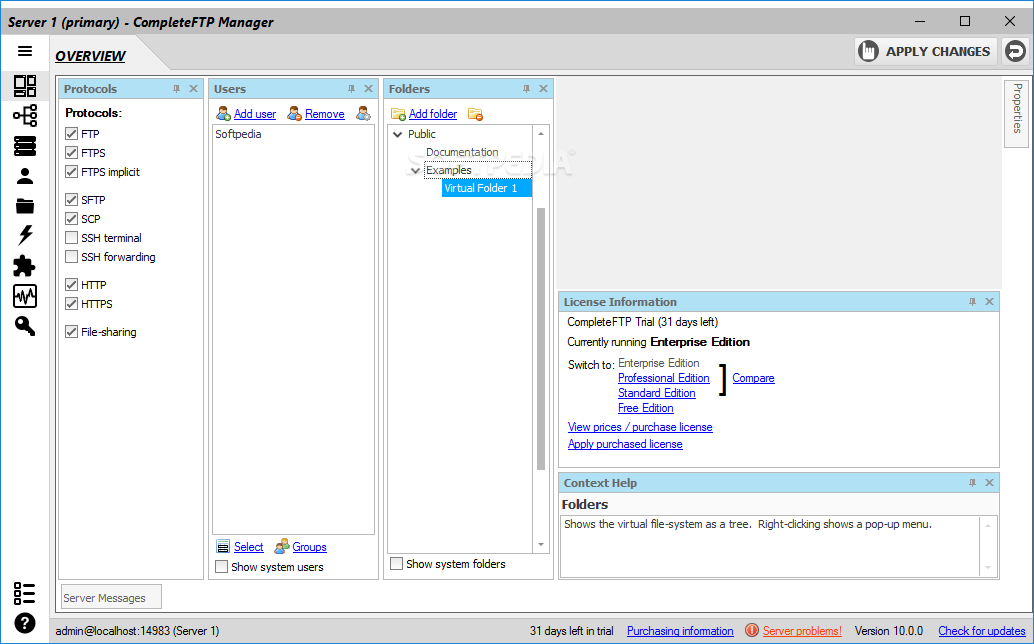Click the Server problems warning icon
The width and height of the screenshot is (1034, 644).
click(x=751, y=630)
